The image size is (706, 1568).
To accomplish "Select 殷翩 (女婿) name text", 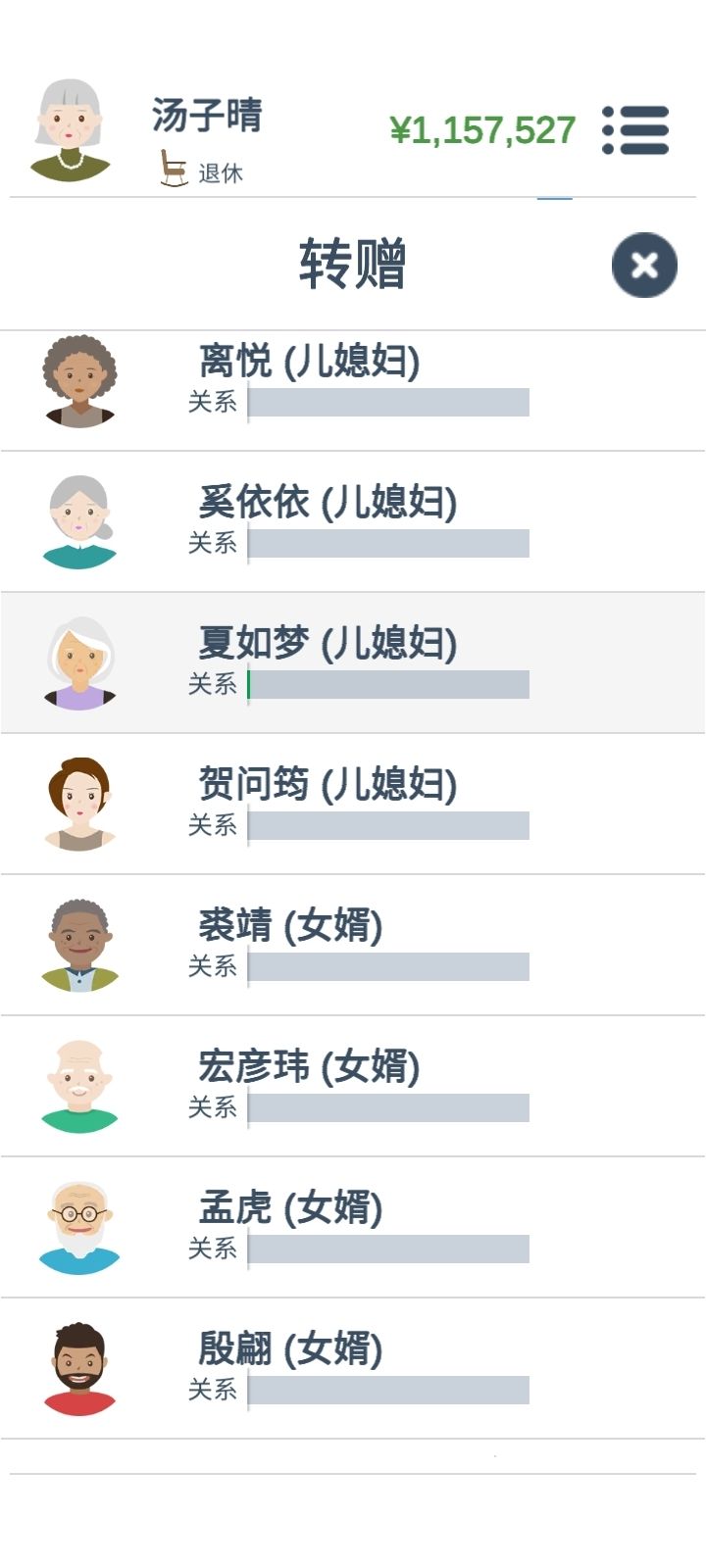I will (x=290, y=1348).
